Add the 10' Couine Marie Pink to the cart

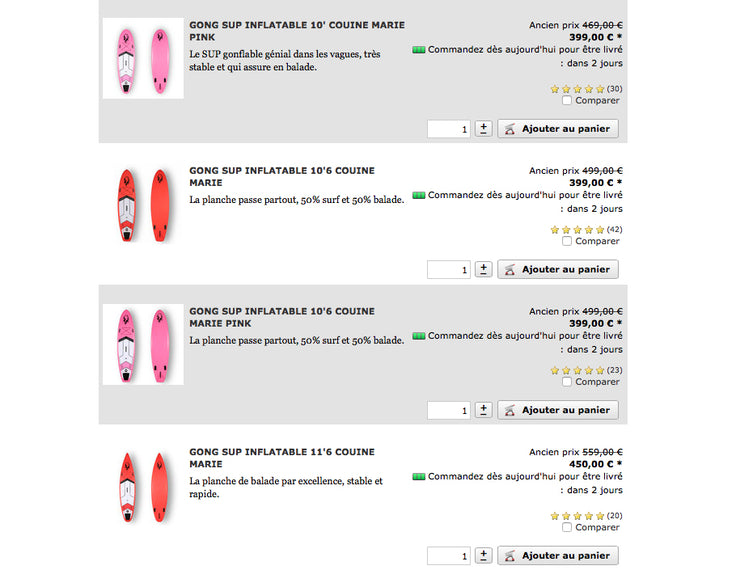click(558, 128)
